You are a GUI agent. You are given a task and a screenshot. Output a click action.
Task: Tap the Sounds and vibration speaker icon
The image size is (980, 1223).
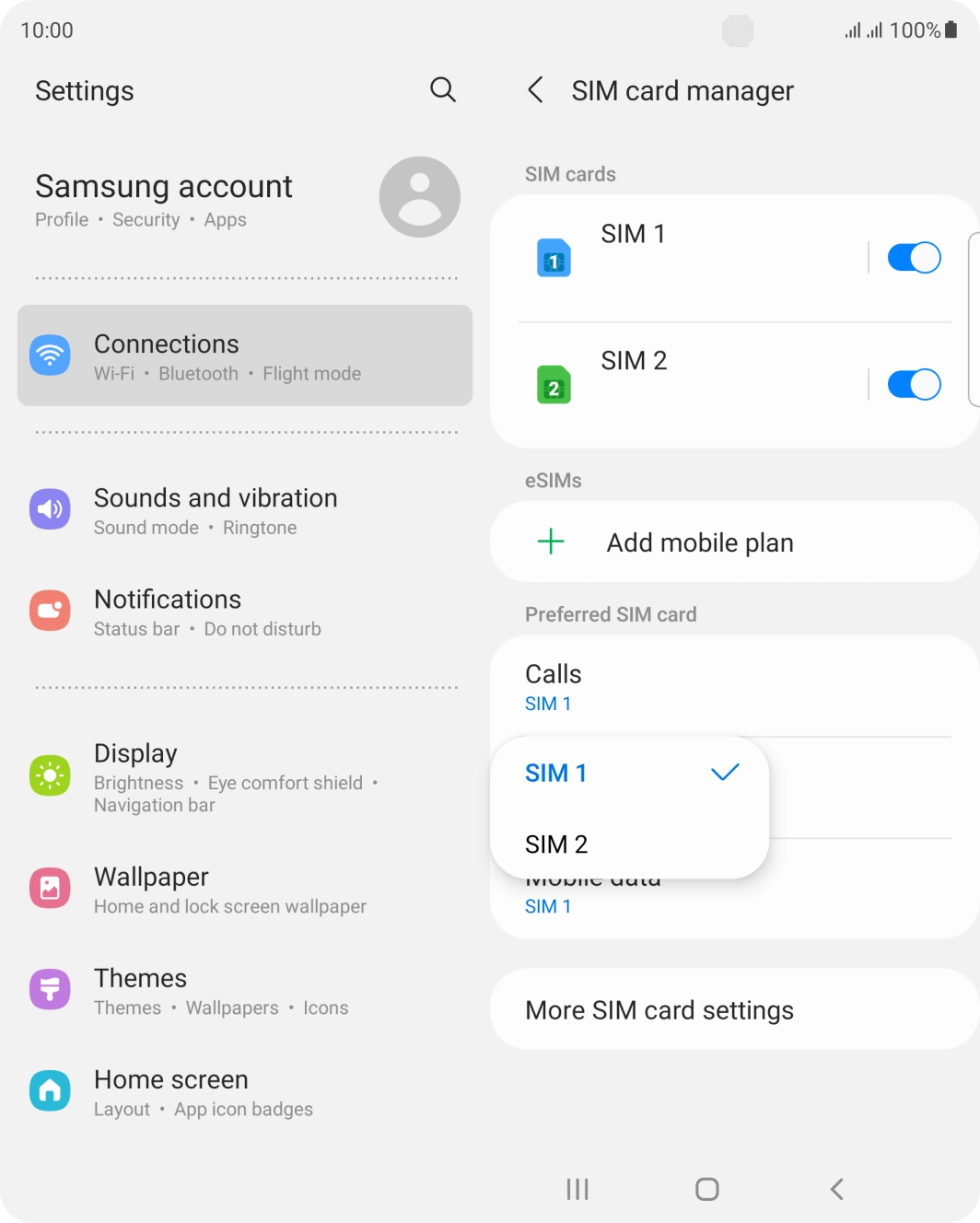(x=50, y=509)
